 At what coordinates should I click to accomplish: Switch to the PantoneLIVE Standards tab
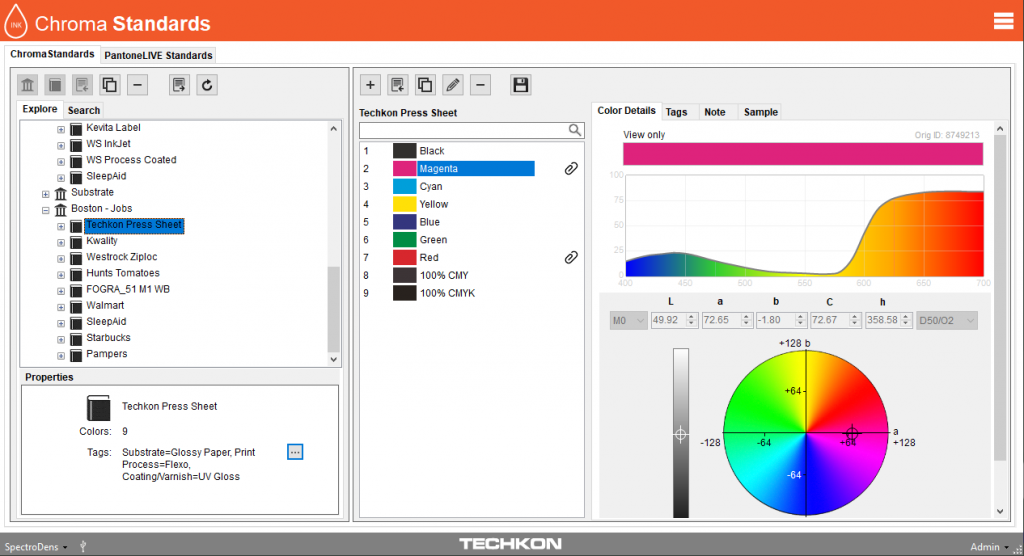tap(158, 55)
